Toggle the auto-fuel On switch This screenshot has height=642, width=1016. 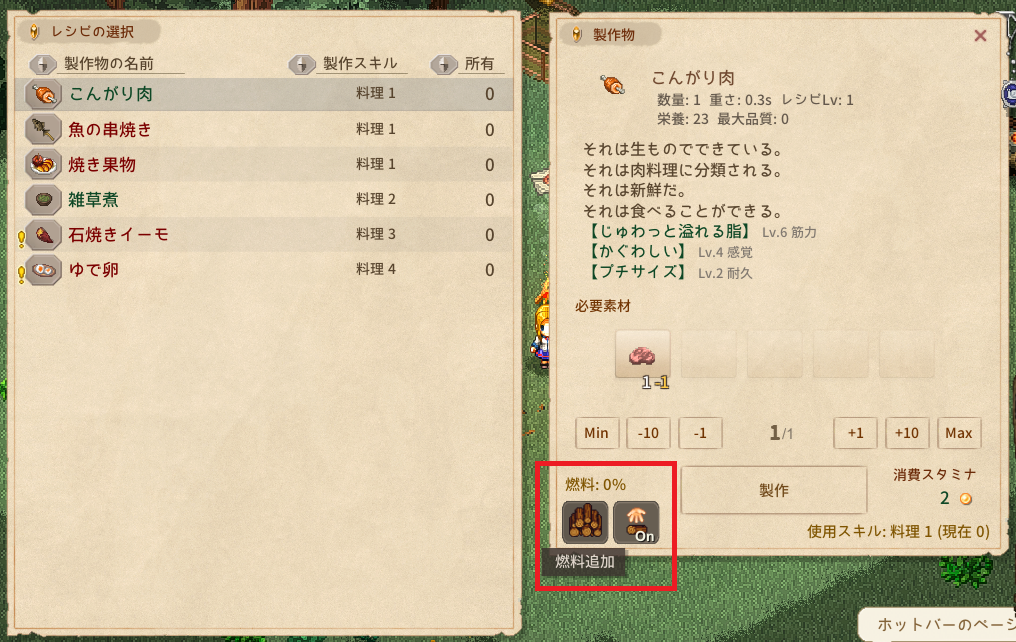(x=636, y=522)
